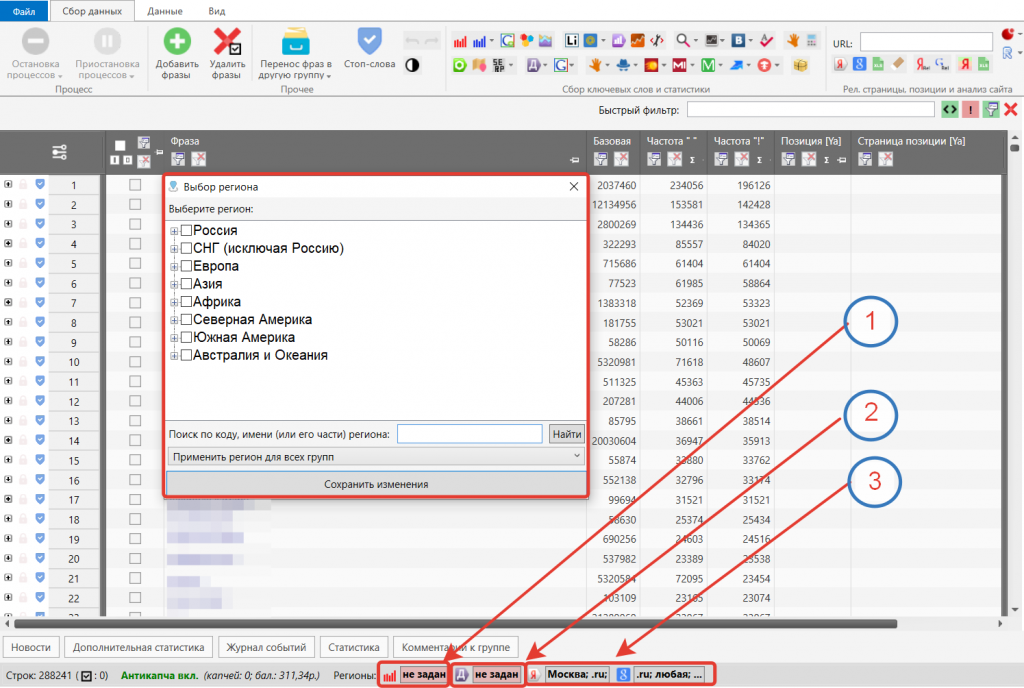
Task: Click the SERP icon in the ribbon
Action: click(x=498, y=65)
